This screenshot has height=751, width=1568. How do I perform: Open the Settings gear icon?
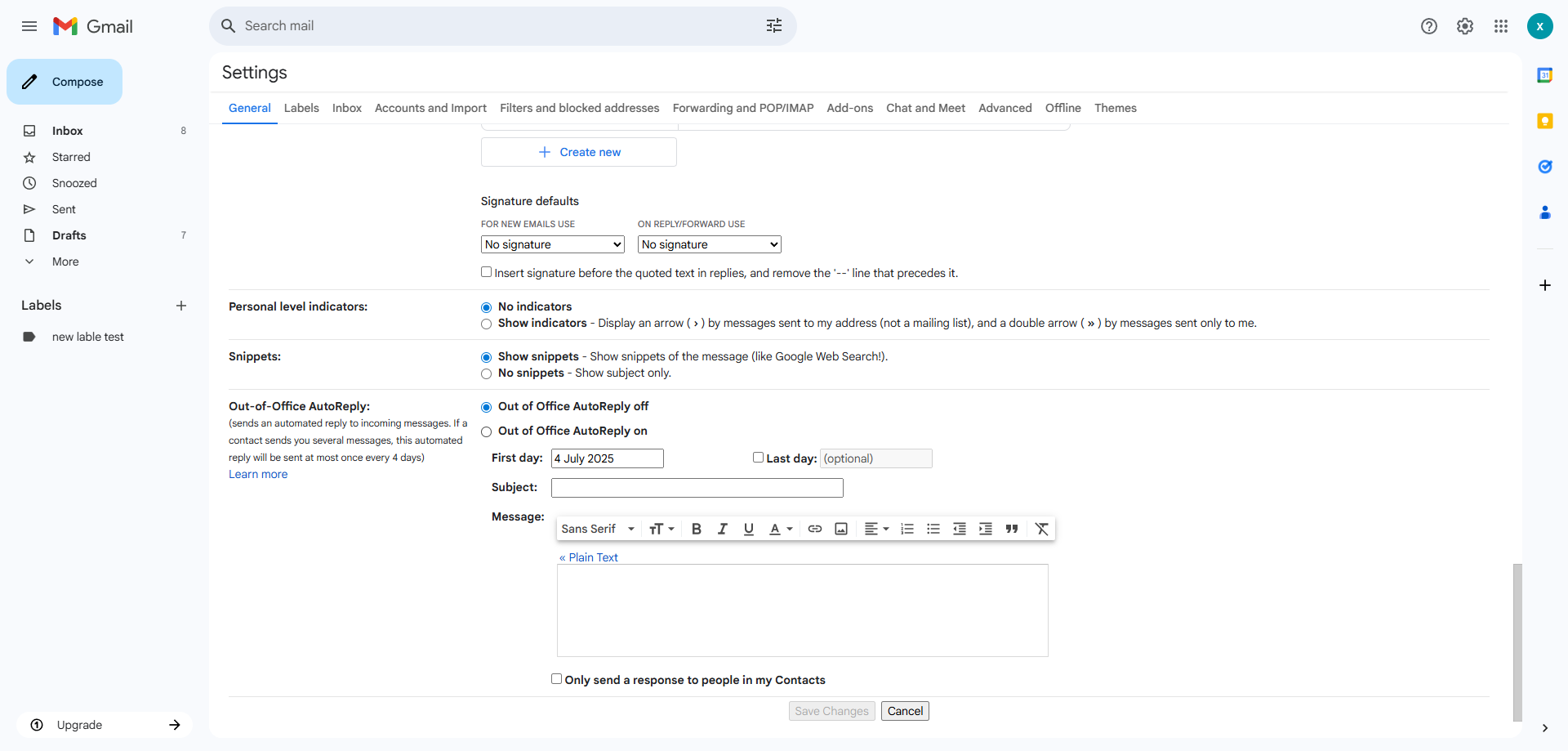click(1465, 26)
